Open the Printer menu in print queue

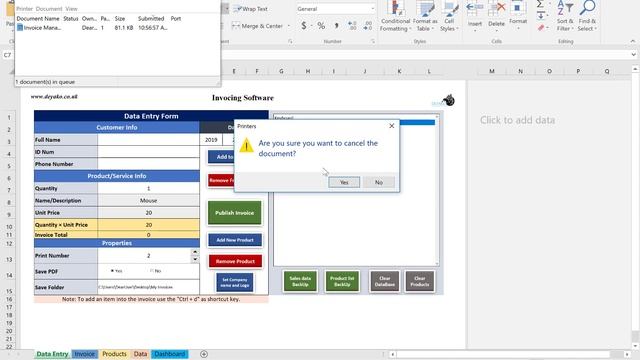point(24,9)
